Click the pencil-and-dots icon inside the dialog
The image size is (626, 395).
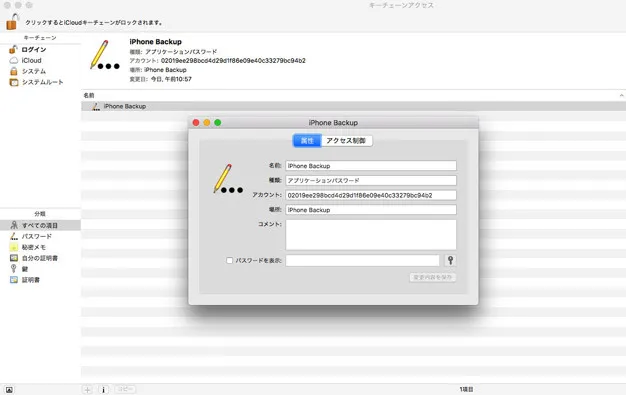[x=228, y=179]
